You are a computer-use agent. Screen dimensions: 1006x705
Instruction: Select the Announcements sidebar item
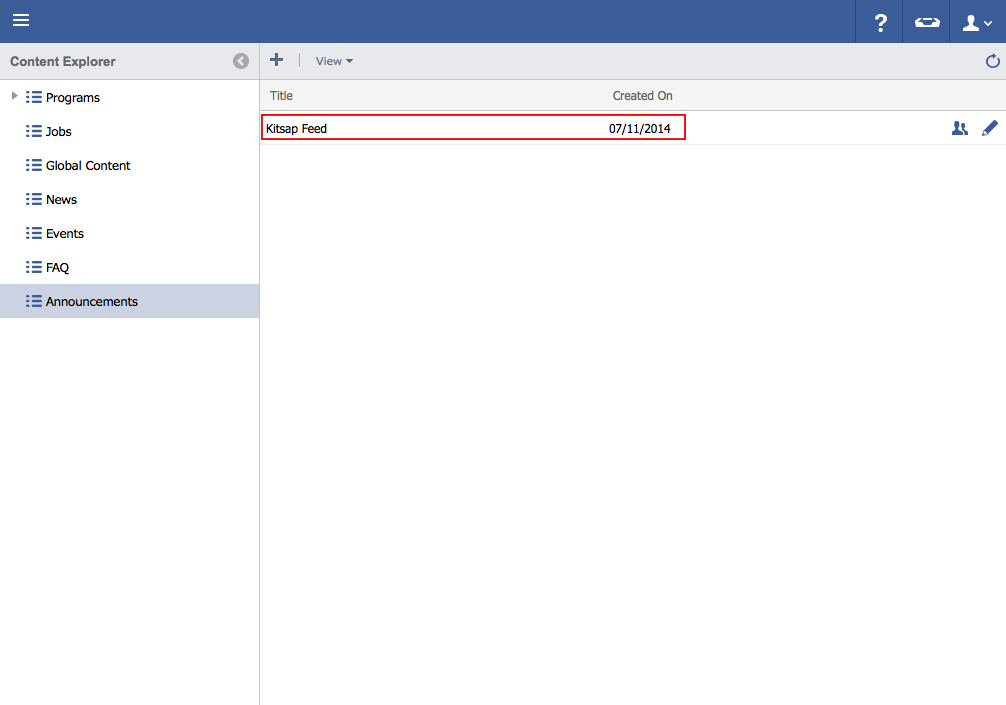tap(91, 301)
